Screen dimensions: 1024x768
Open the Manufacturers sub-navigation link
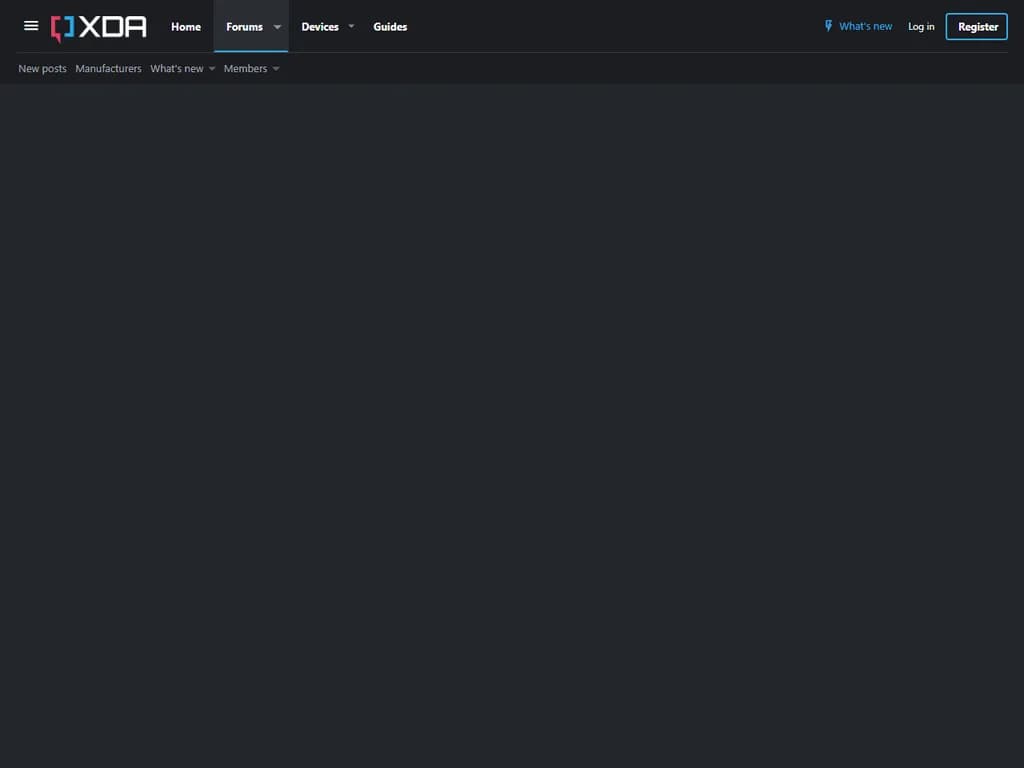click(108, 69)
